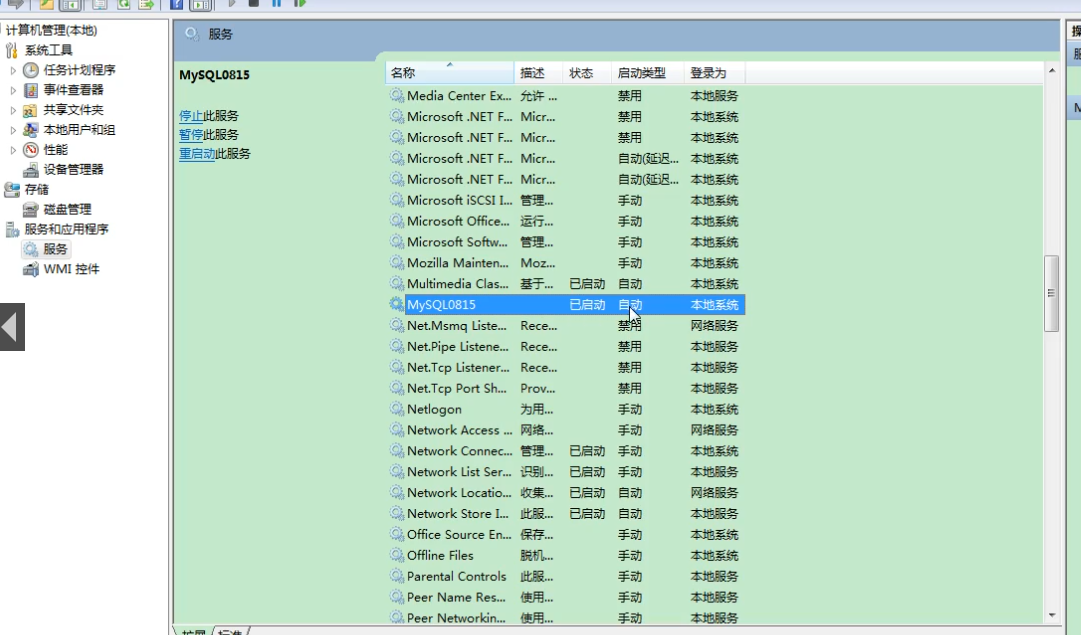Click the WMI 控件 tree node
Viewport: 1081px width, 635px height.
pyautogui.click(x=71, y=270)
